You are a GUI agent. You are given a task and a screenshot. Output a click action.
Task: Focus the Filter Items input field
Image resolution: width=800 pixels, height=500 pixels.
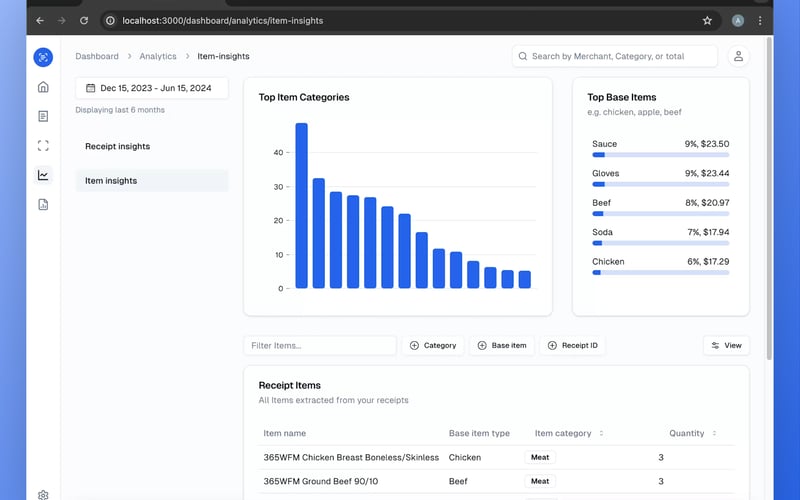pos(320,345)
